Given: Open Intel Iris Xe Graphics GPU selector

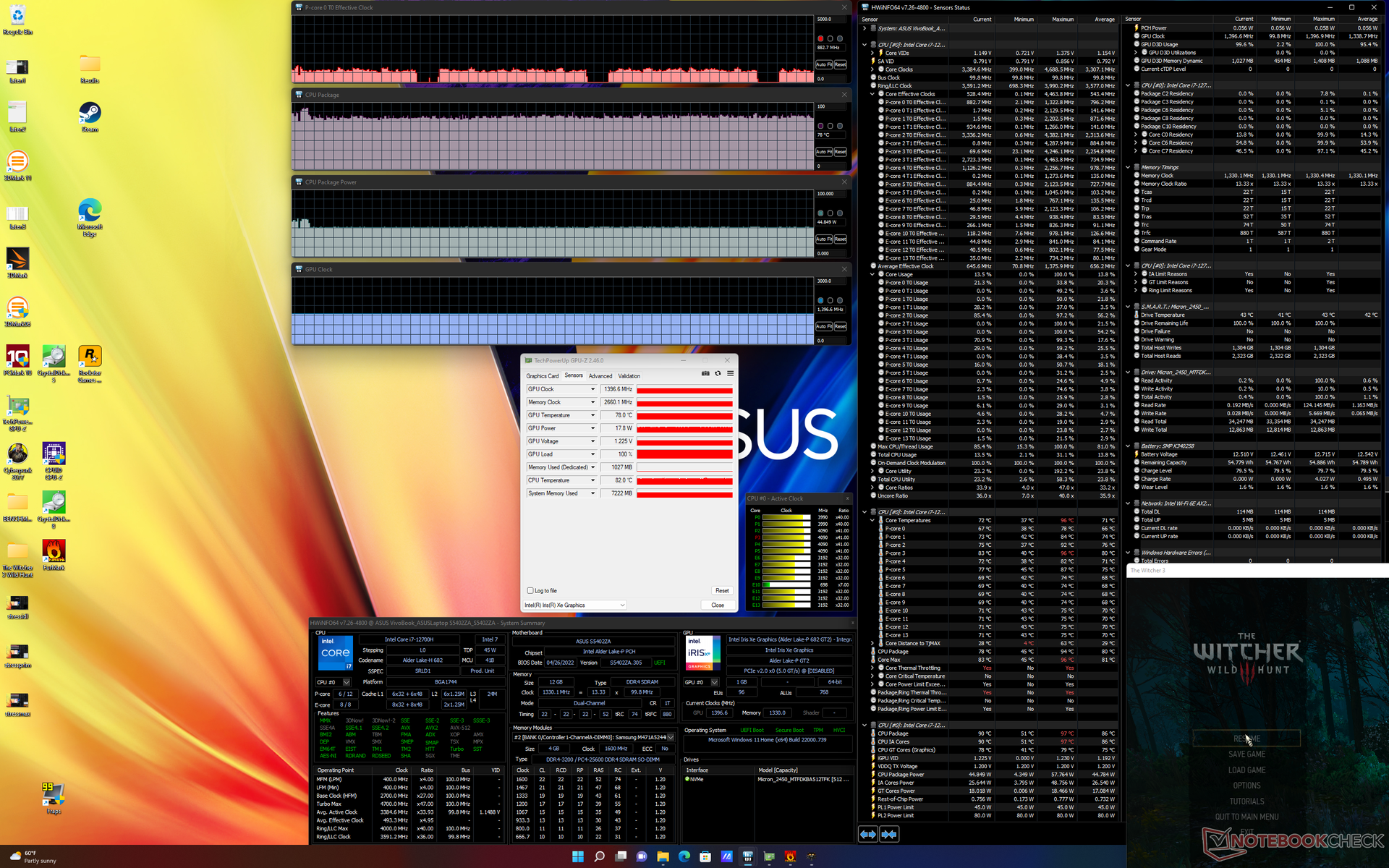Looking at the screenshot, I should pos(574,605).
